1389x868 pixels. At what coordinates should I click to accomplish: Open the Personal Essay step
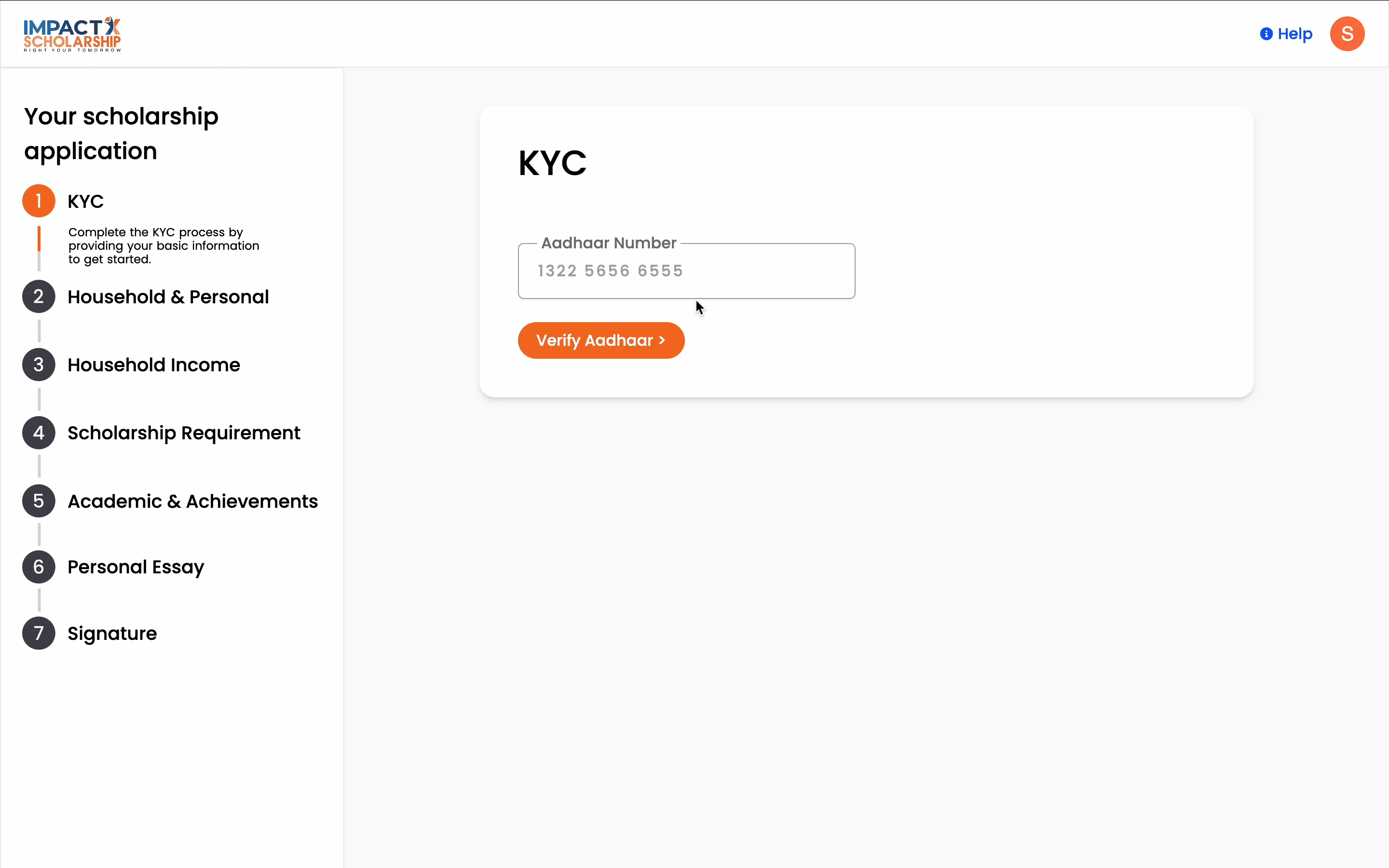pos(136,567)
